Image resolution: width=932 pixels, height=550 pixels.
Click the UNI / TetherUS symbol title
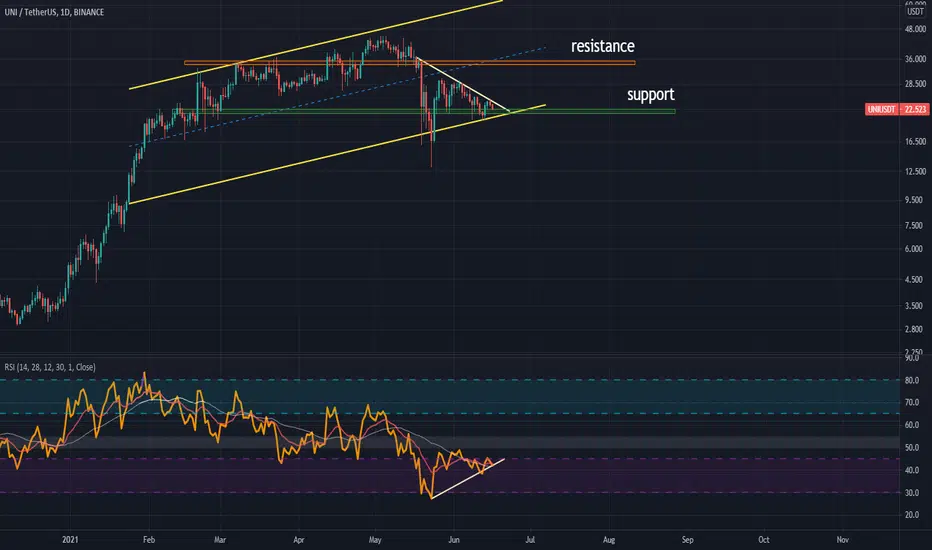tap(54, 12)
